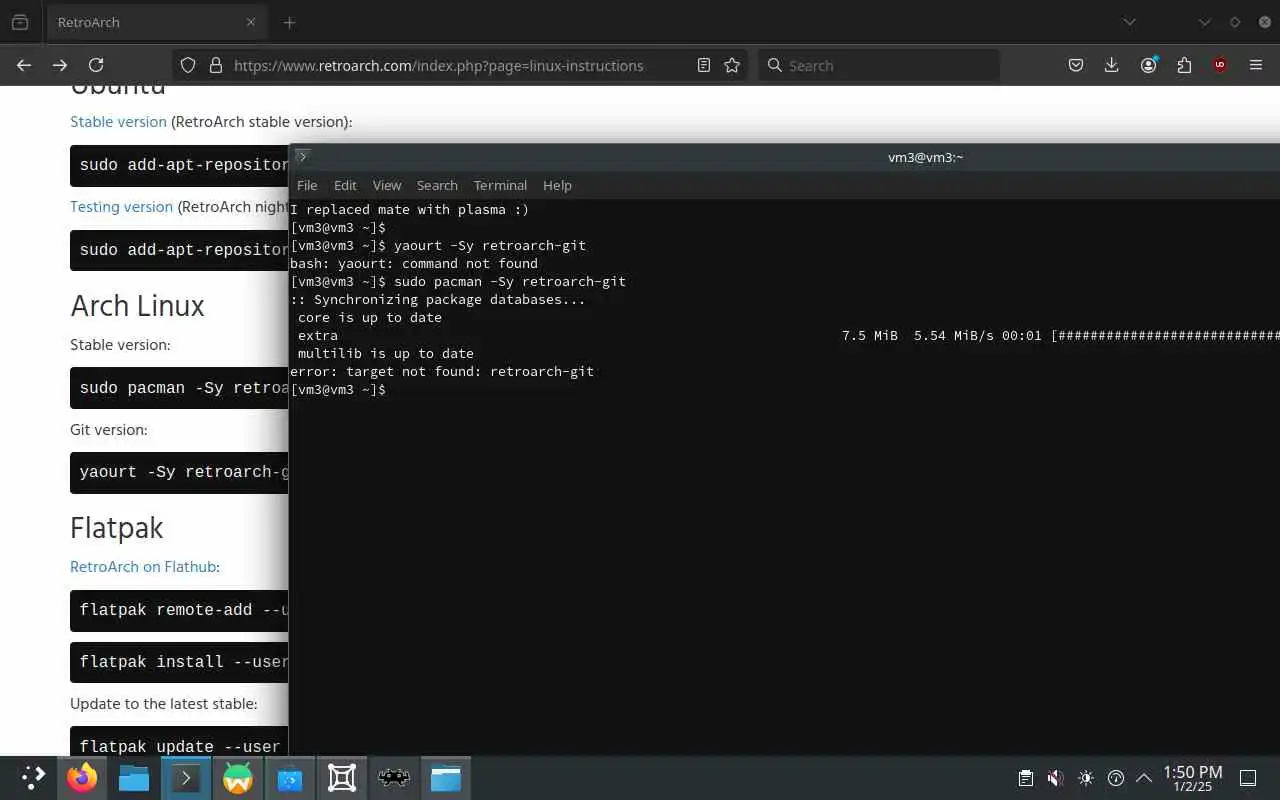Open the 1:50 PM clock calendar
The image size is (1280, 800).
[x=1192, y=777]
